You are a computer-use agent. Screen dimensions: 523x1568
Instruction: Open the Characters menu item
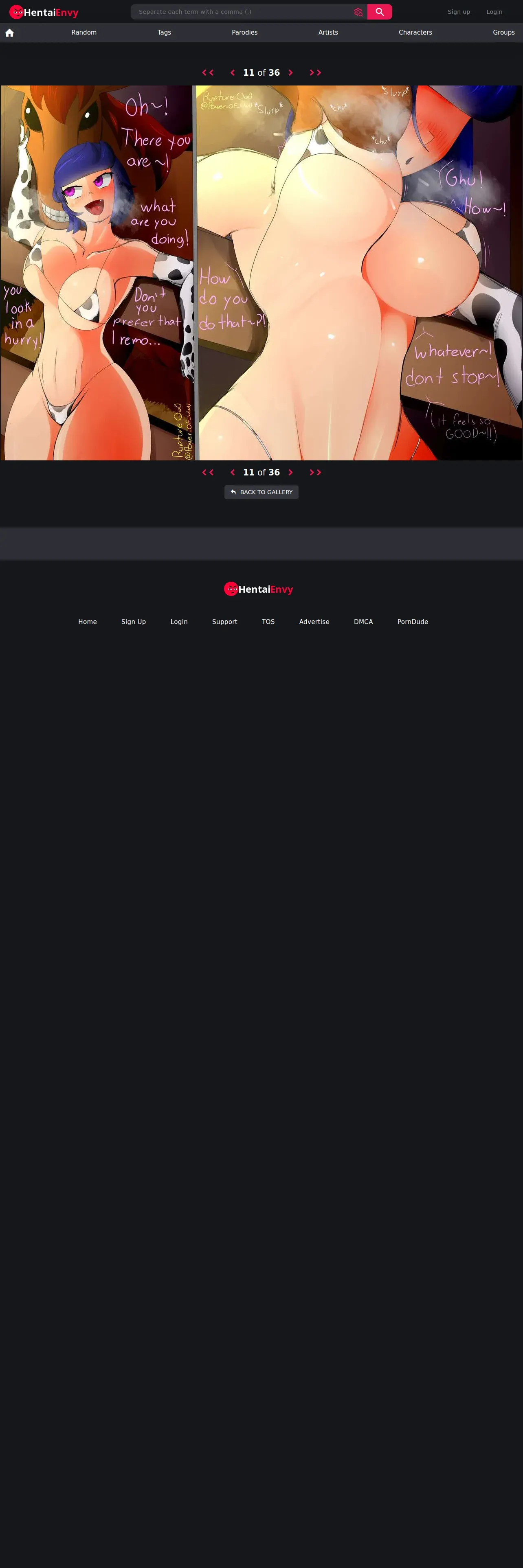415,32
